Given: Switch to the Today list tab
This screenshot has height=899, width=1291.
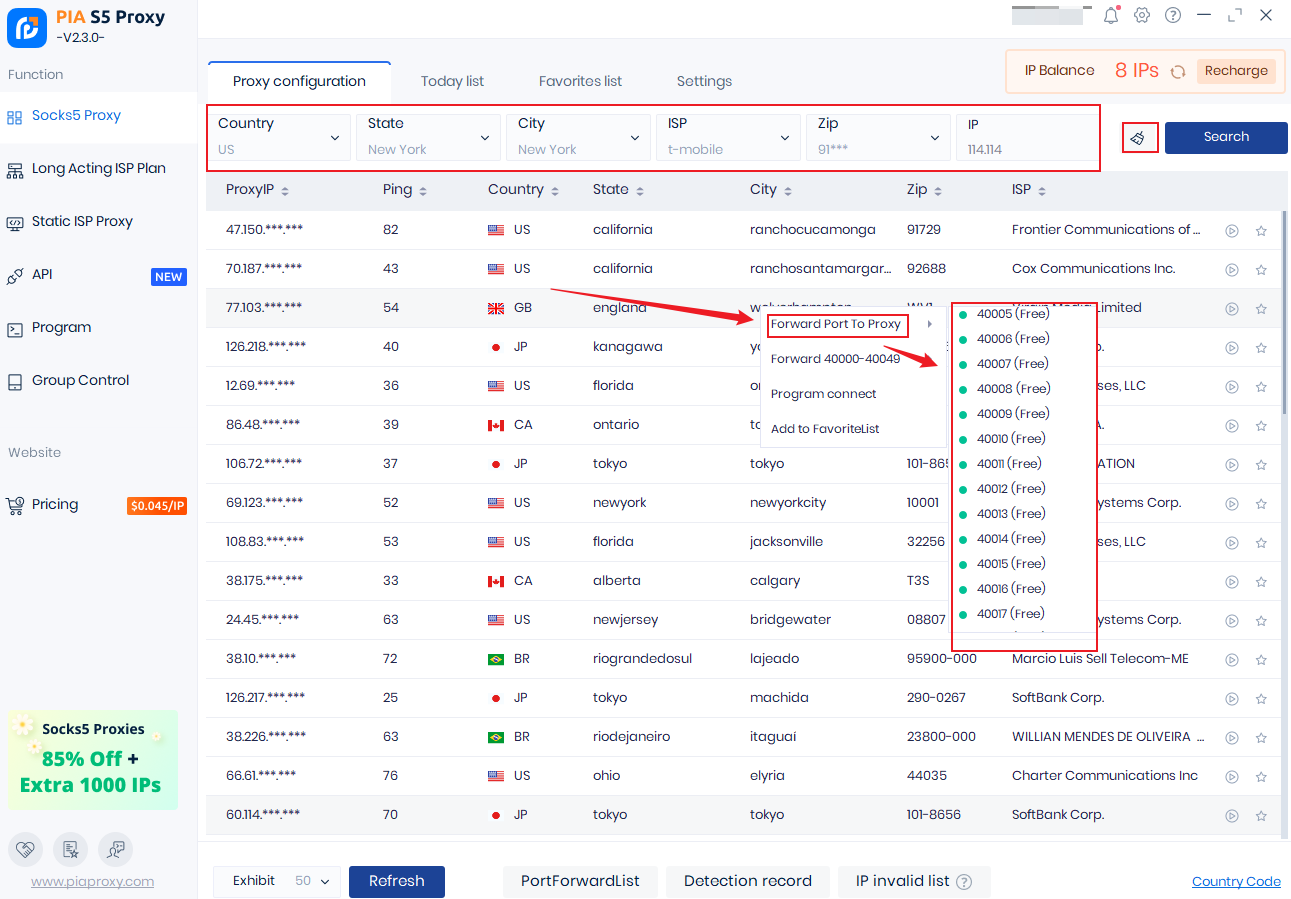Looking at the screenshot, I should [x=452, y=81].
